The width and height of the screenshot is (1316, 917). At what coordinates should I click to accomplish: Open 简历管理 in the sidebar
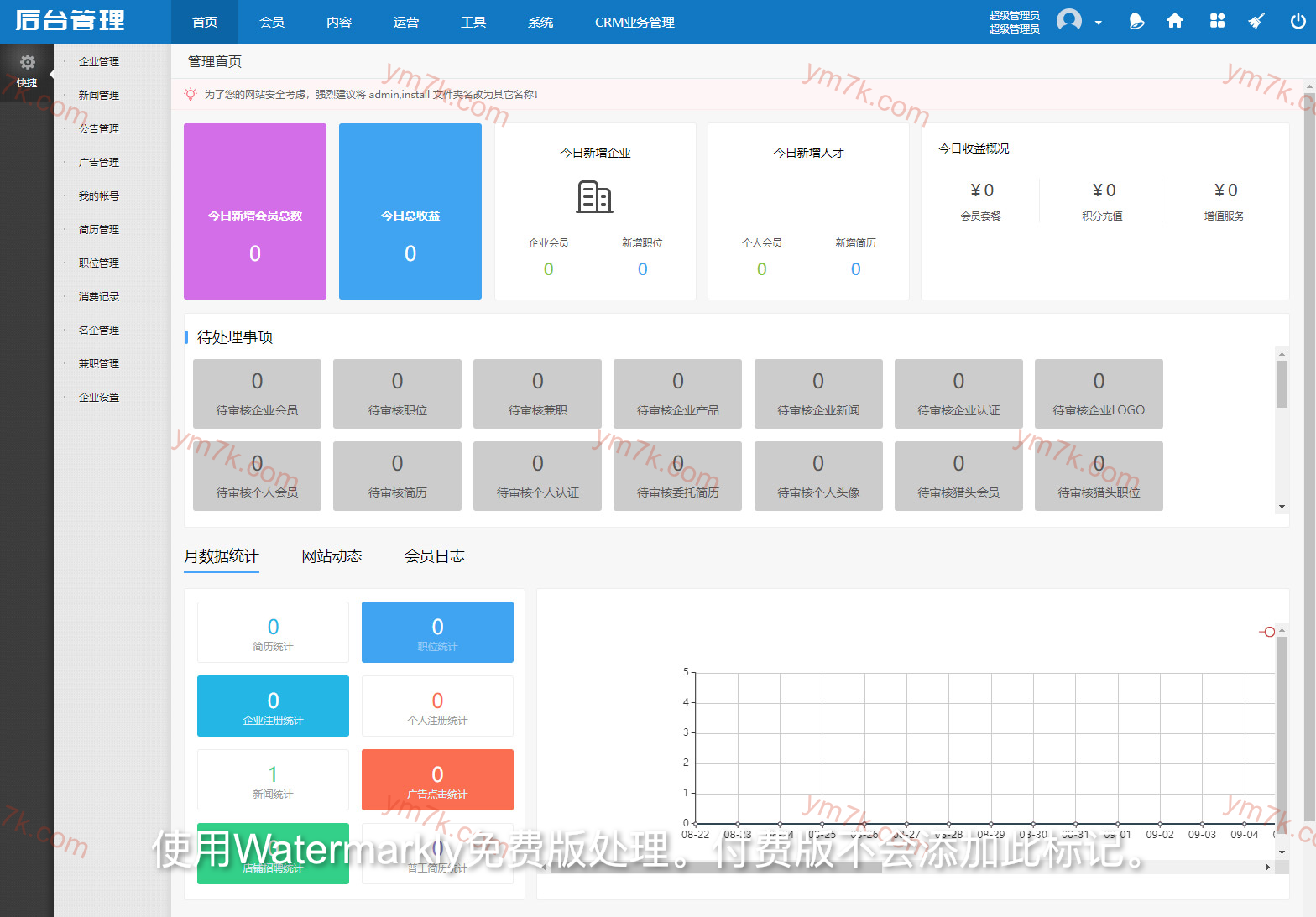click(x=99, y=229)
